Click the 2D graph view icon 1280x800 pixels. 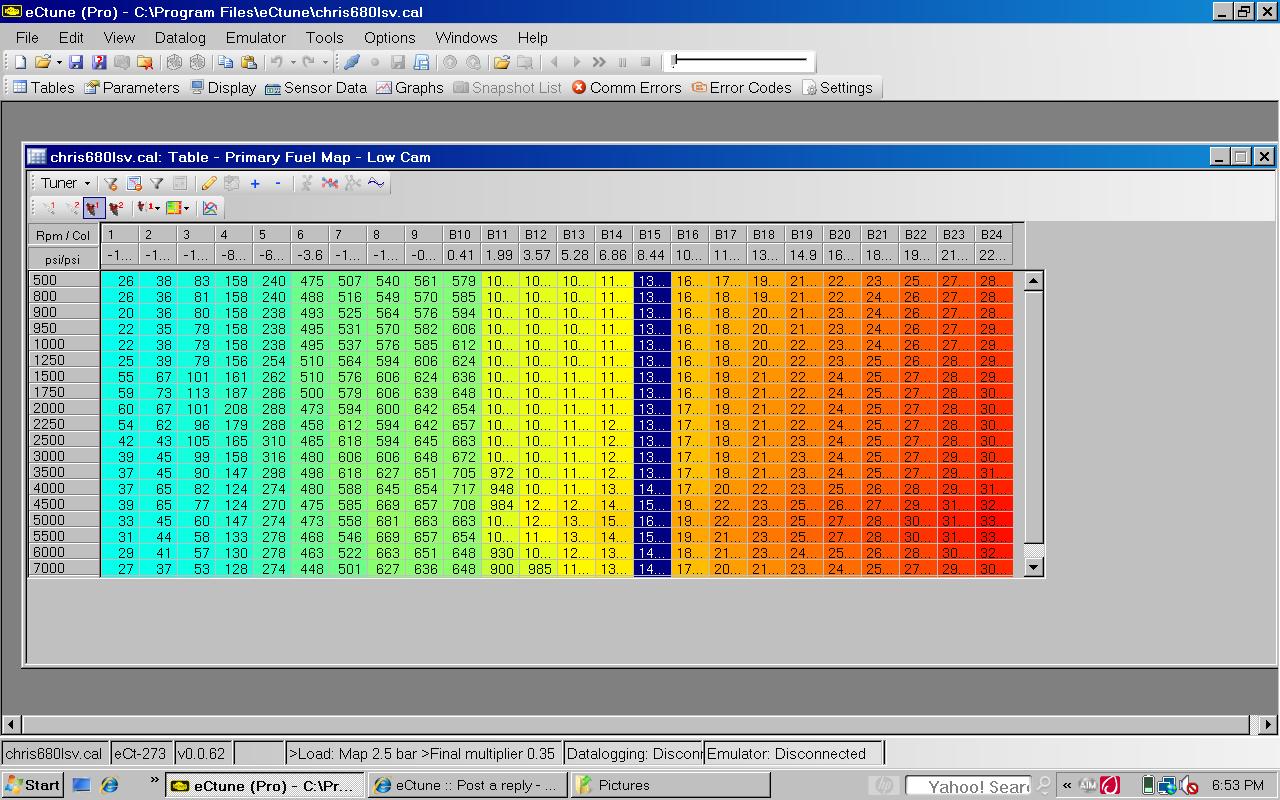point(210,208)
